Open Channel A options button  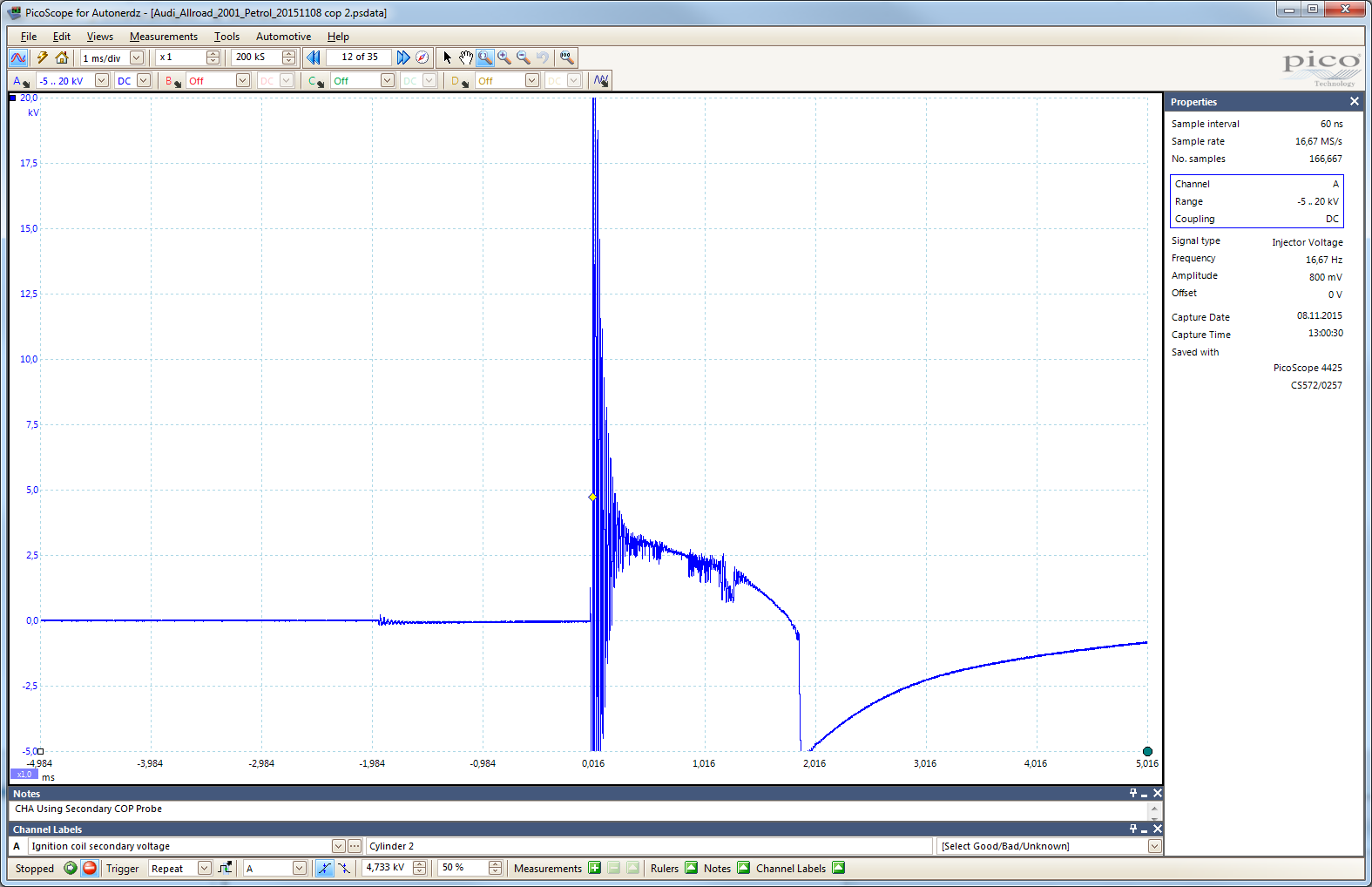pos(21,81)
